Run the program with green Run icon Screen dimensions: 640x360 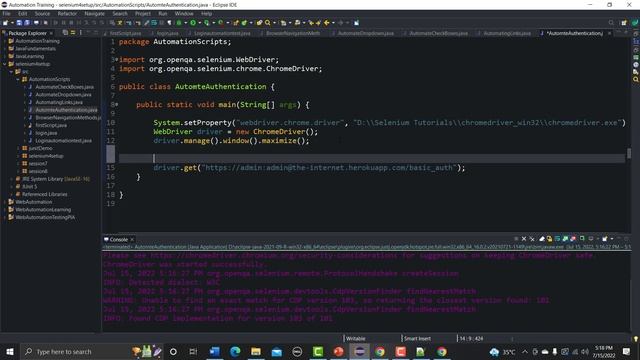point(193,23)
